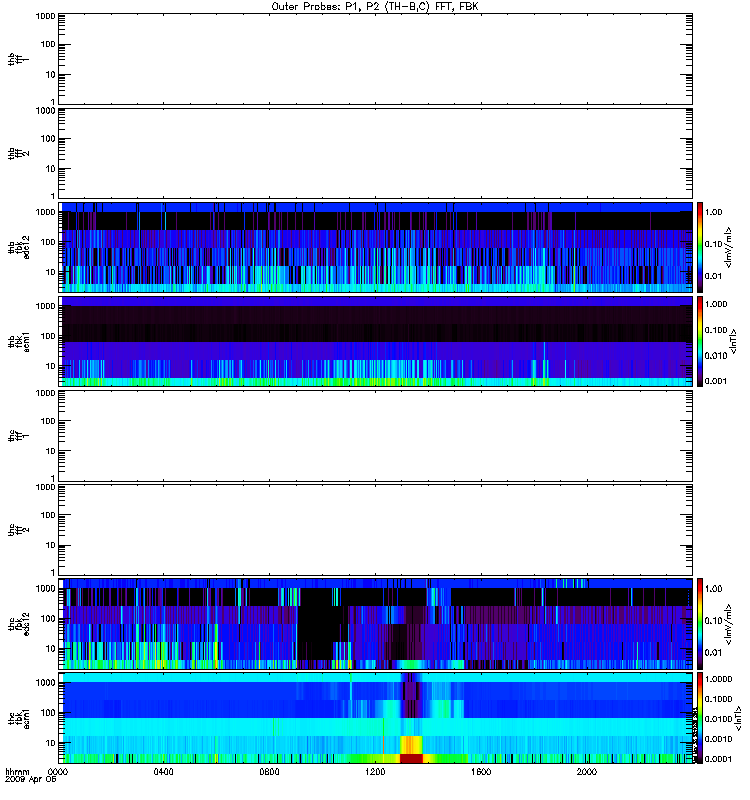Image resolution: width=750 pixels, height=800 pixels.
Task: Click the '0400' time tick label
Action: 163,771
